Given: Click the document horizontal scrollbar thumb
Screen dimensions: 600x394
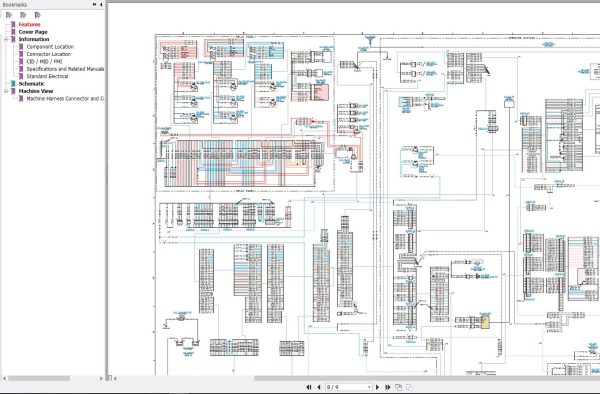Looking at the screenshot, I should coord(427,378).
